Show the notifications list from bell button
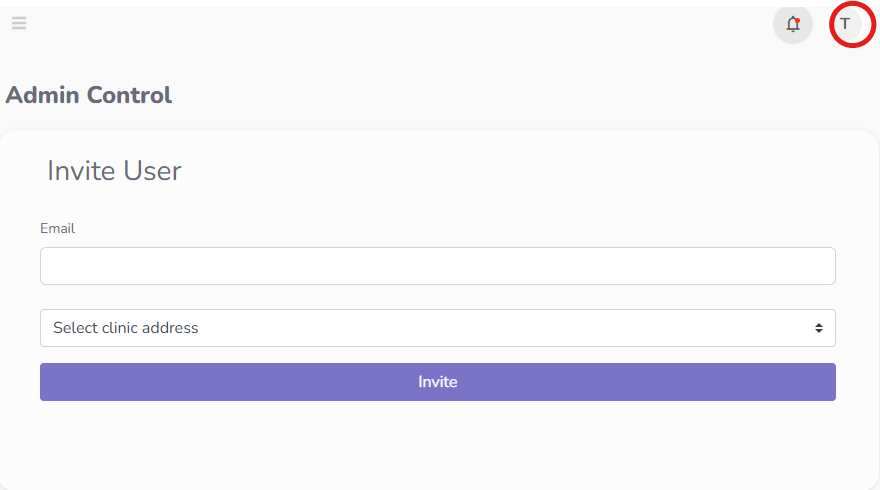 click(793, 24)
